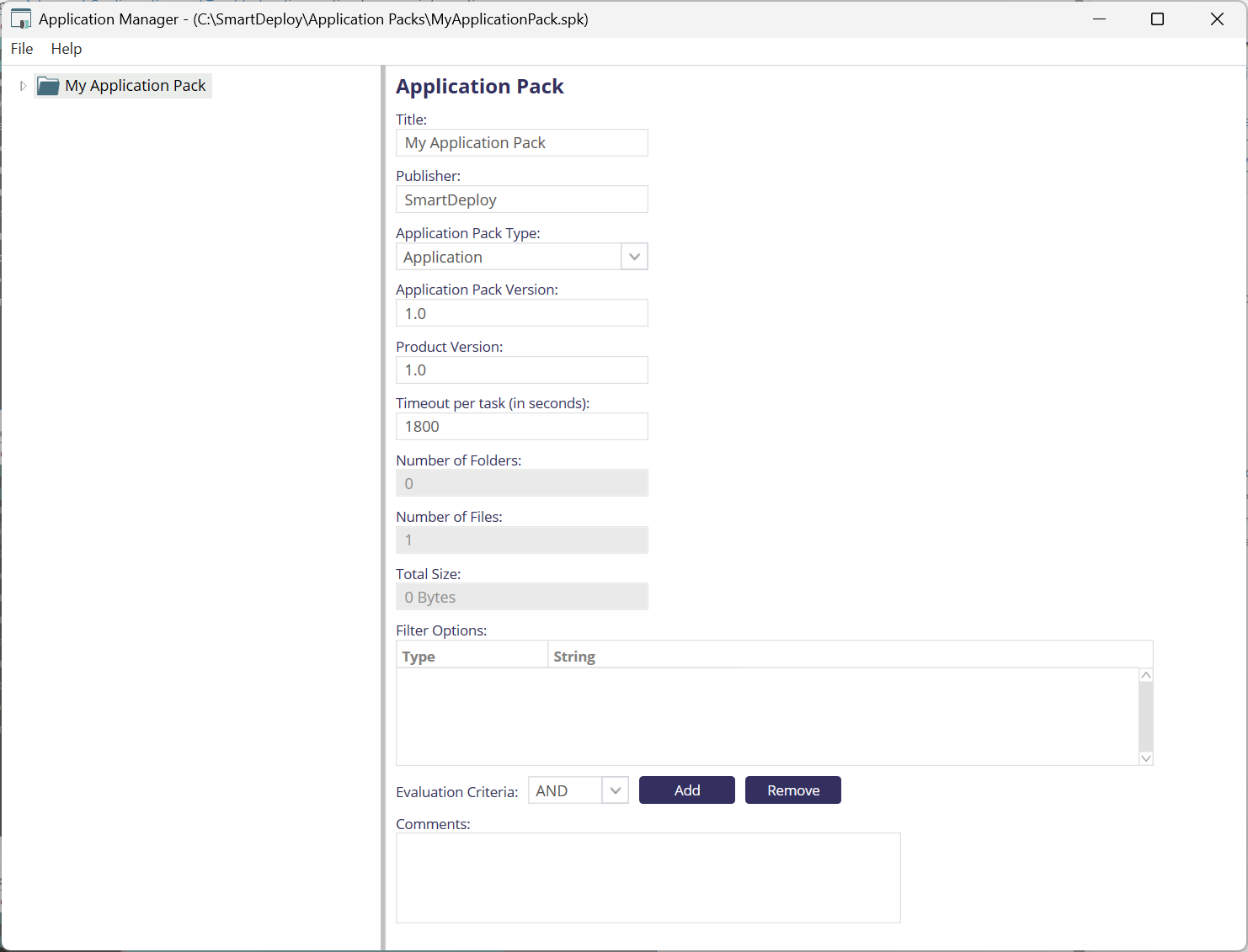Open the Help menu

pos(67,49)
